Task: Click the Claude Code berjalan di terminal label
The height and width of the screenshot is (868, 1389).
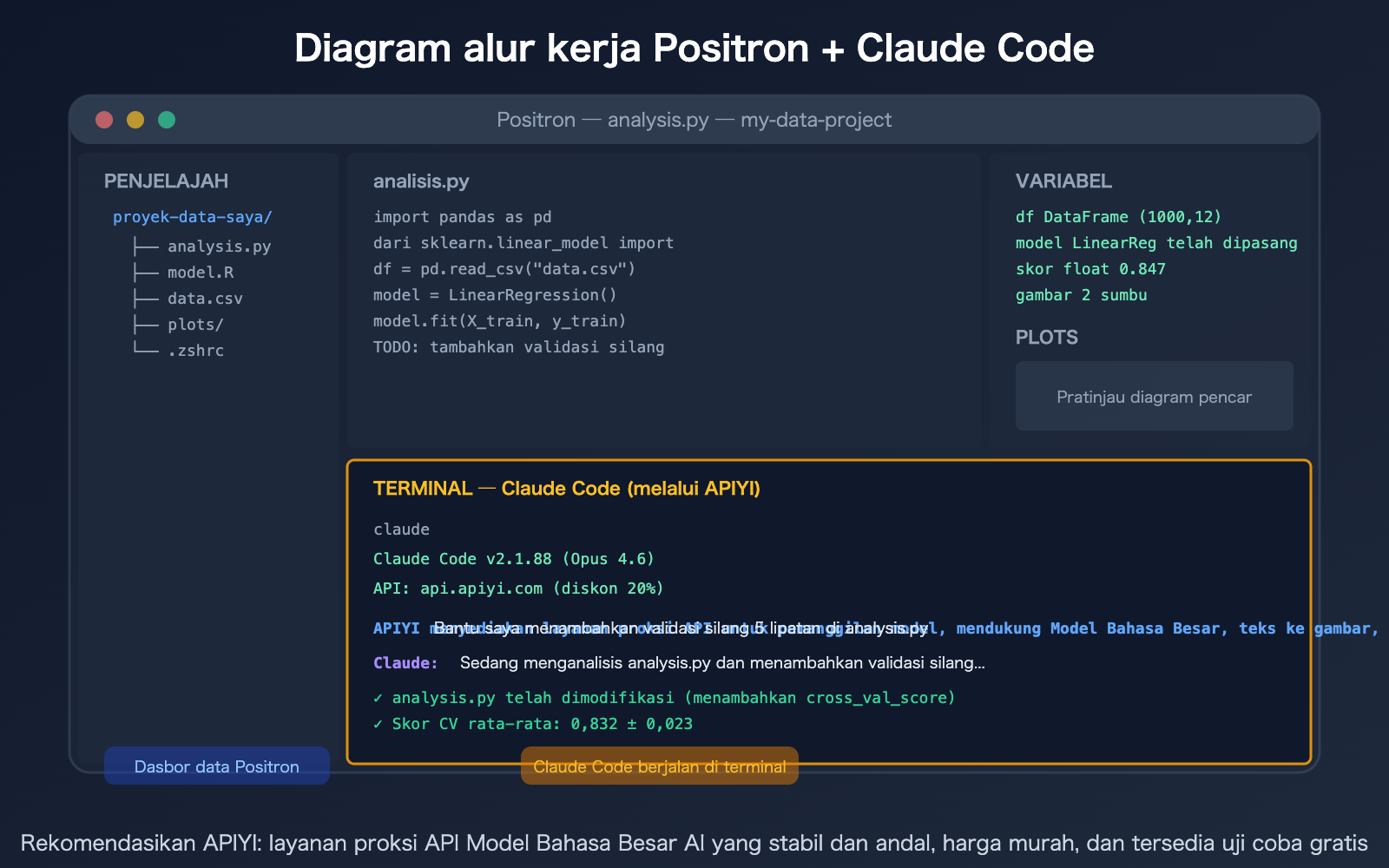Action: (659, 766)
